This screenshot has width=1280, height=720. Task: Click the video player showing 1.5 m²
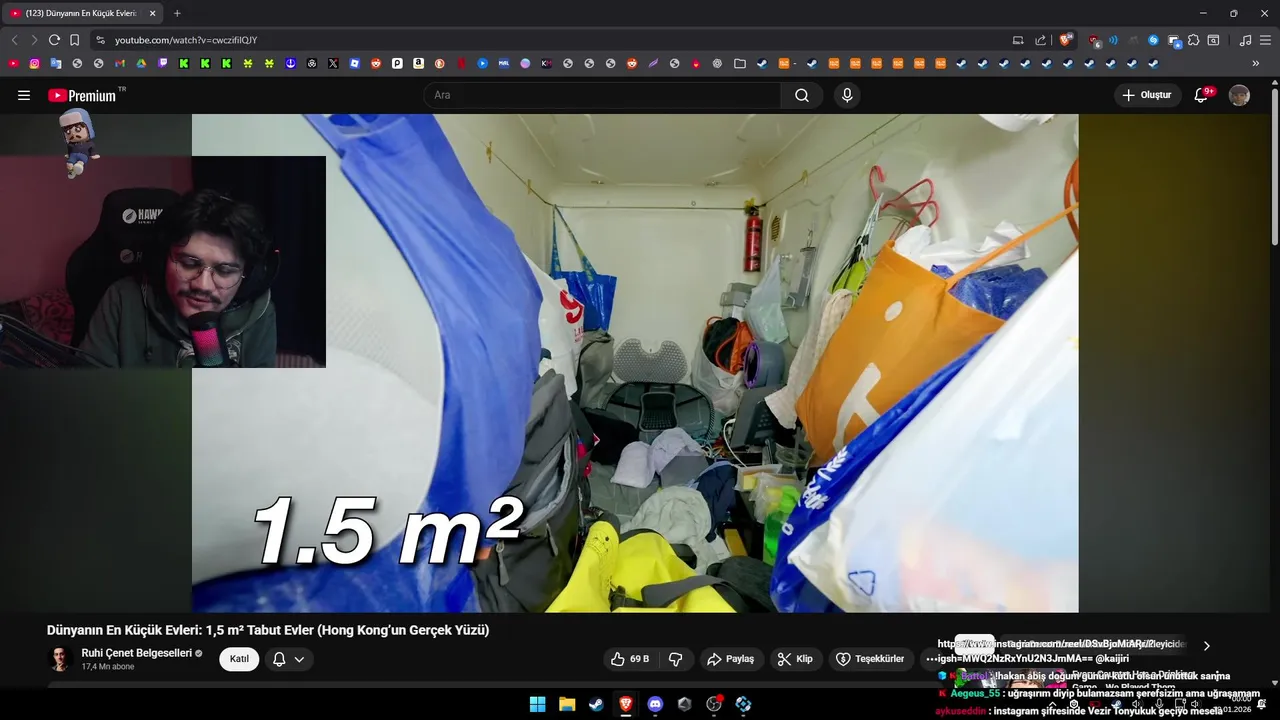(x=635, y=363)
